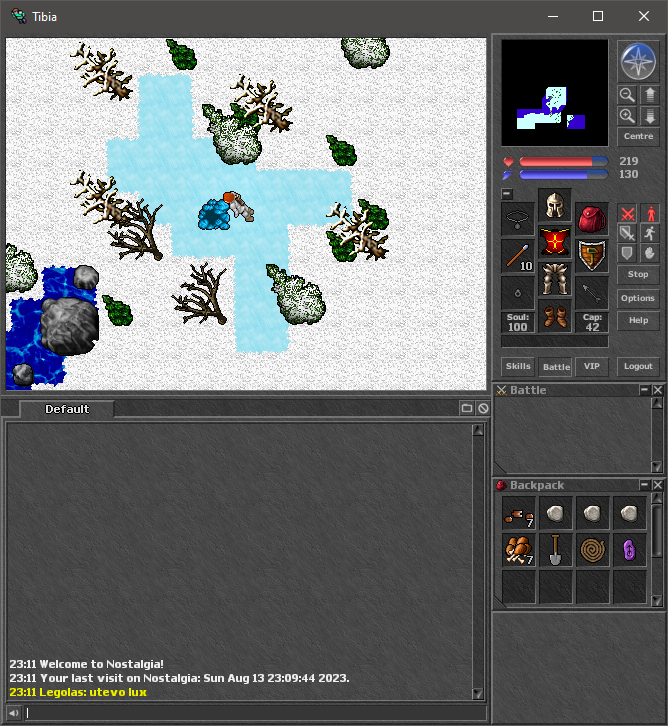Click the Soul 100 indicator
This screenshot has width=668, height=726.
point(518,322)
